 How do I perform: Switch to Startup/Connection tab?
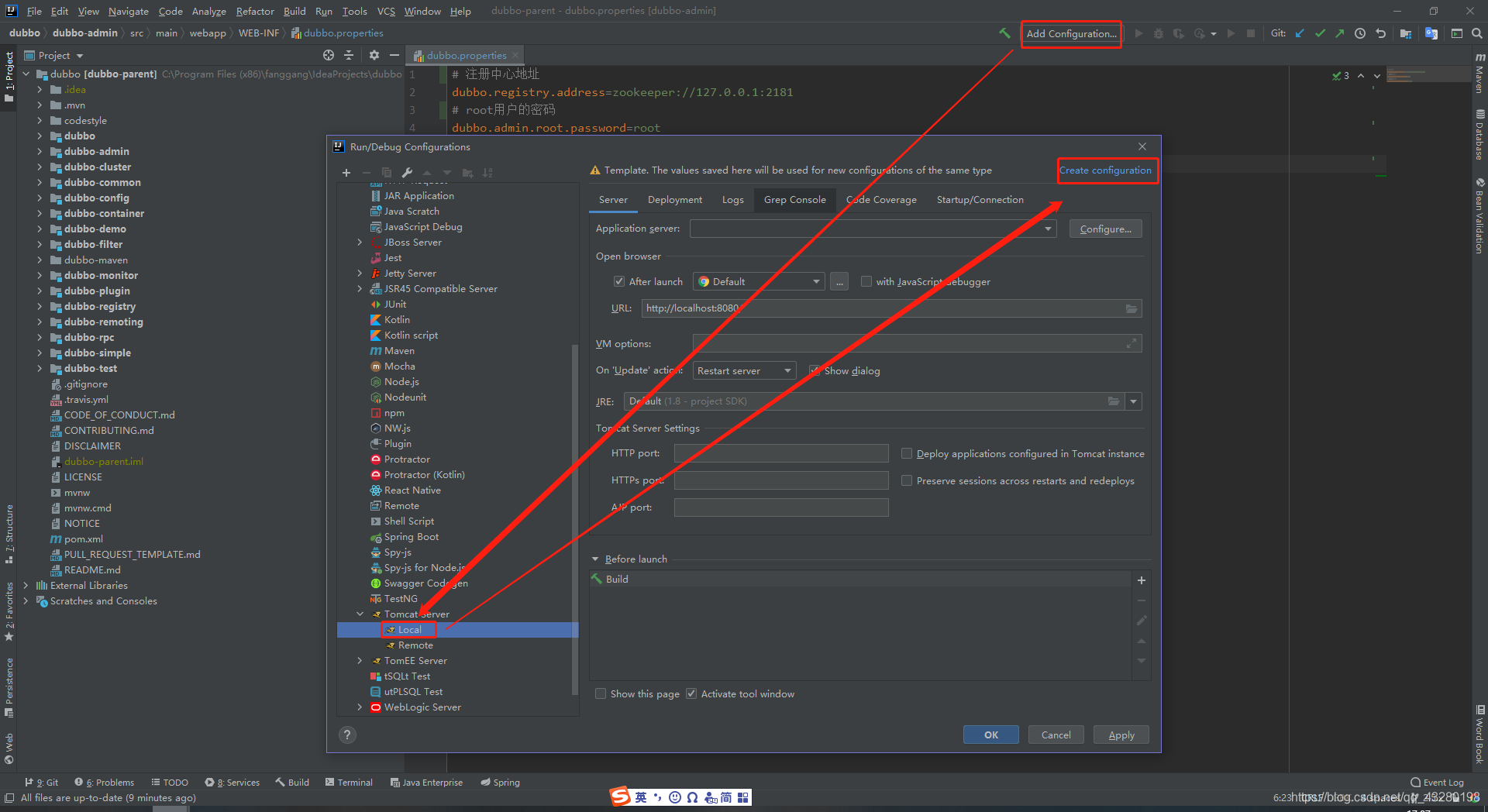tap(980, 200)
